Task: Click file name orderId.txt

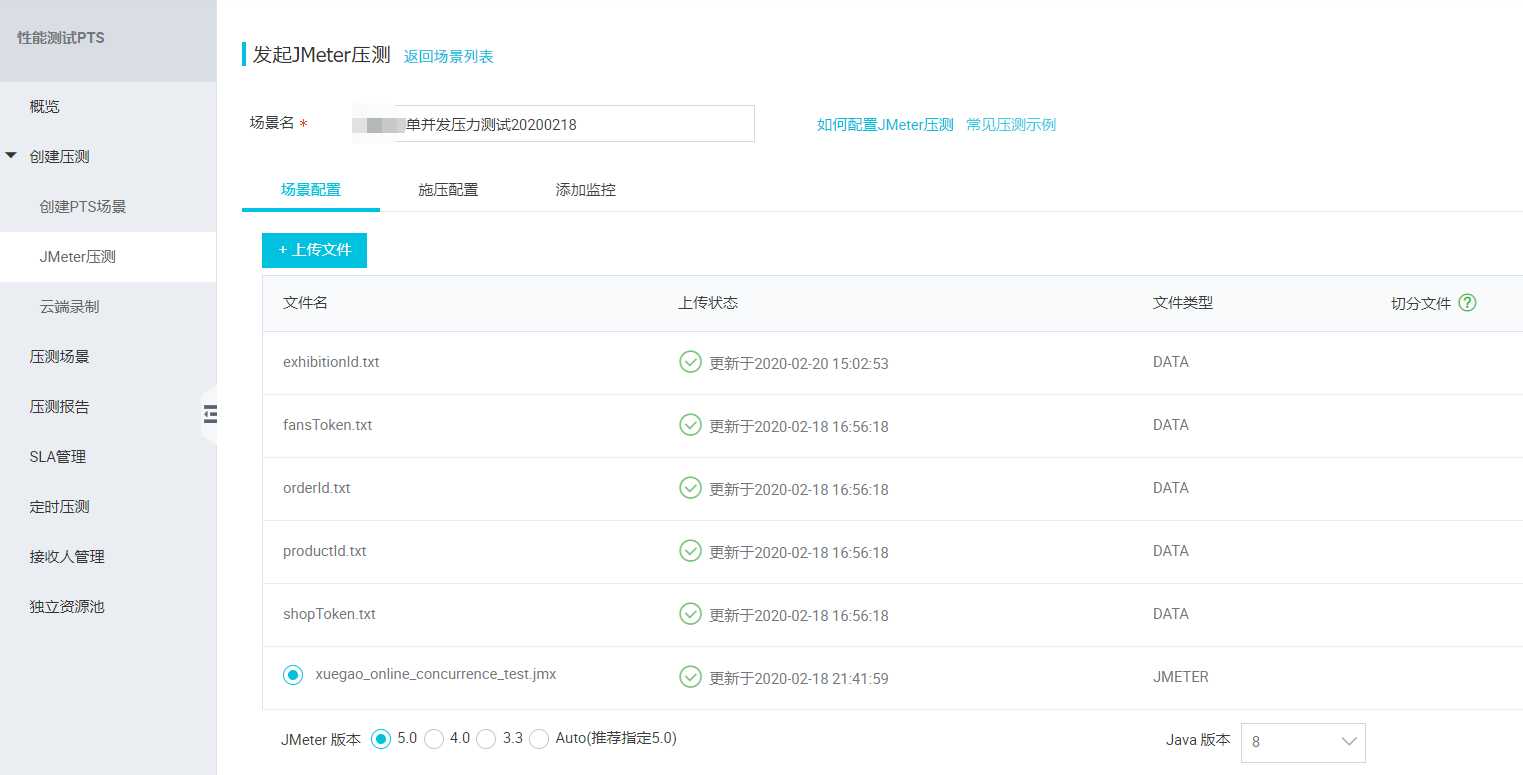Action: [316, 488]
